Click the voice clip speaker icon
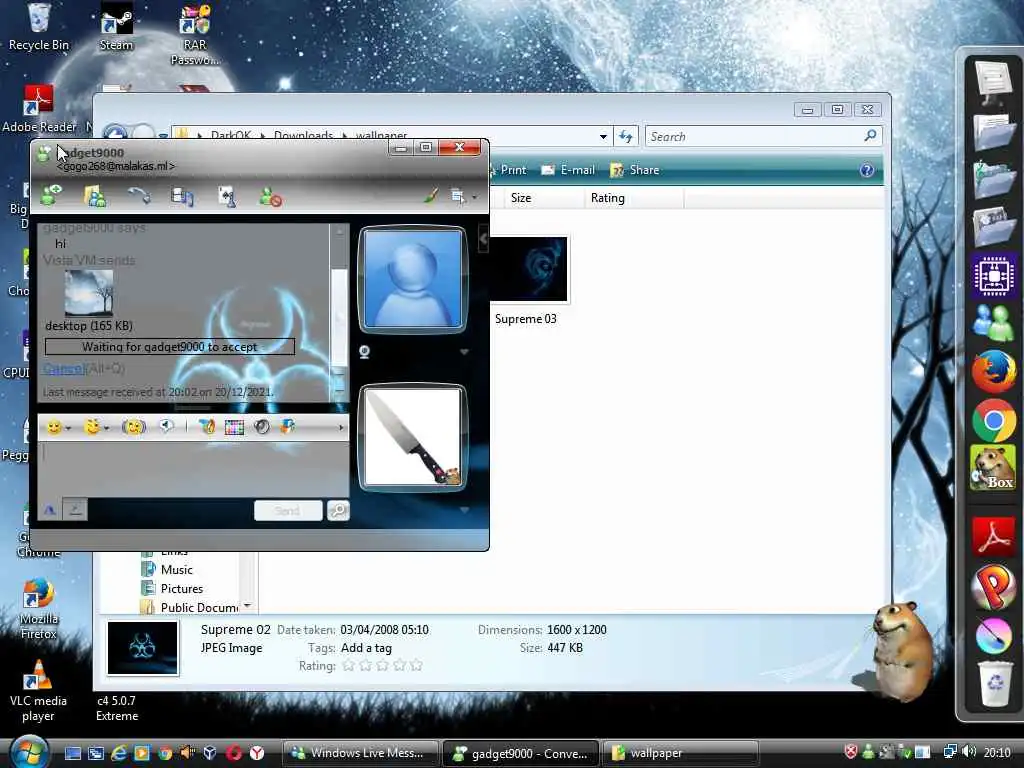 [x=167, y=426]
